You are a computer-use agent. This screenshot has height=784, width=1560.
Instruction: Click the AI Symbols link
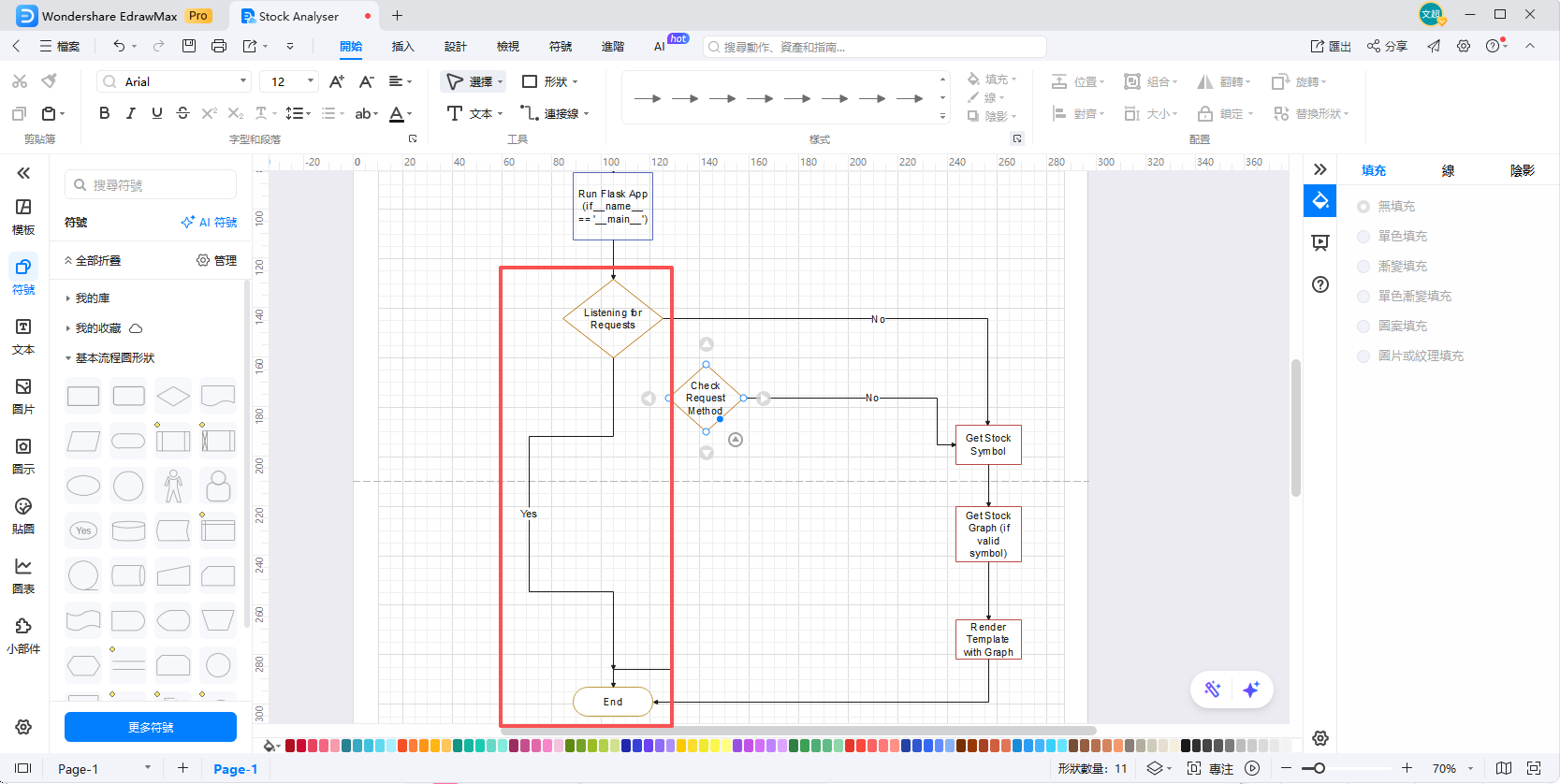[x=209, y=223]
